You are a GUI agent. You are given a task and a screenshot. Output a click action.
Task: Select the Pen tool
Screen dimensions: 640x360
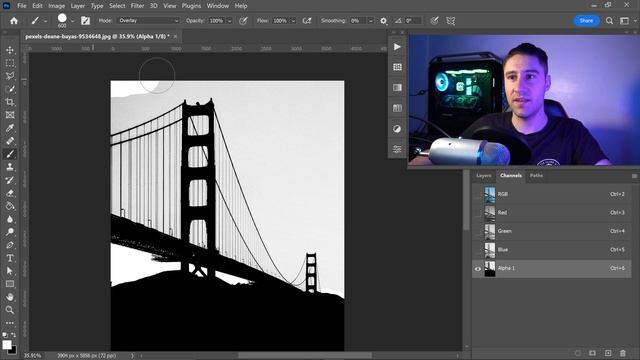pos(10,245)
